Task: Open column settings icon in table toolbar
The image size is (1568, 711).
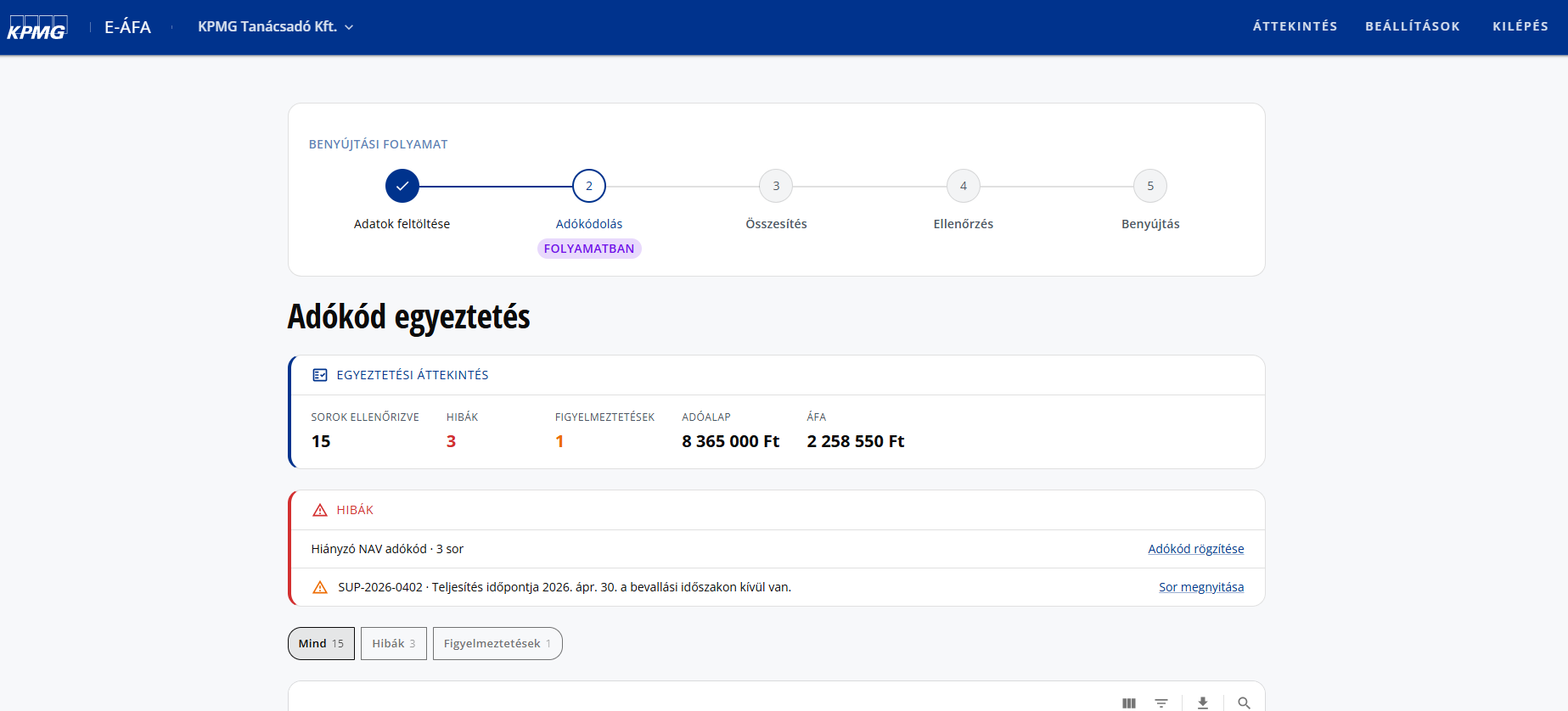Action: tap(1128, 703)
